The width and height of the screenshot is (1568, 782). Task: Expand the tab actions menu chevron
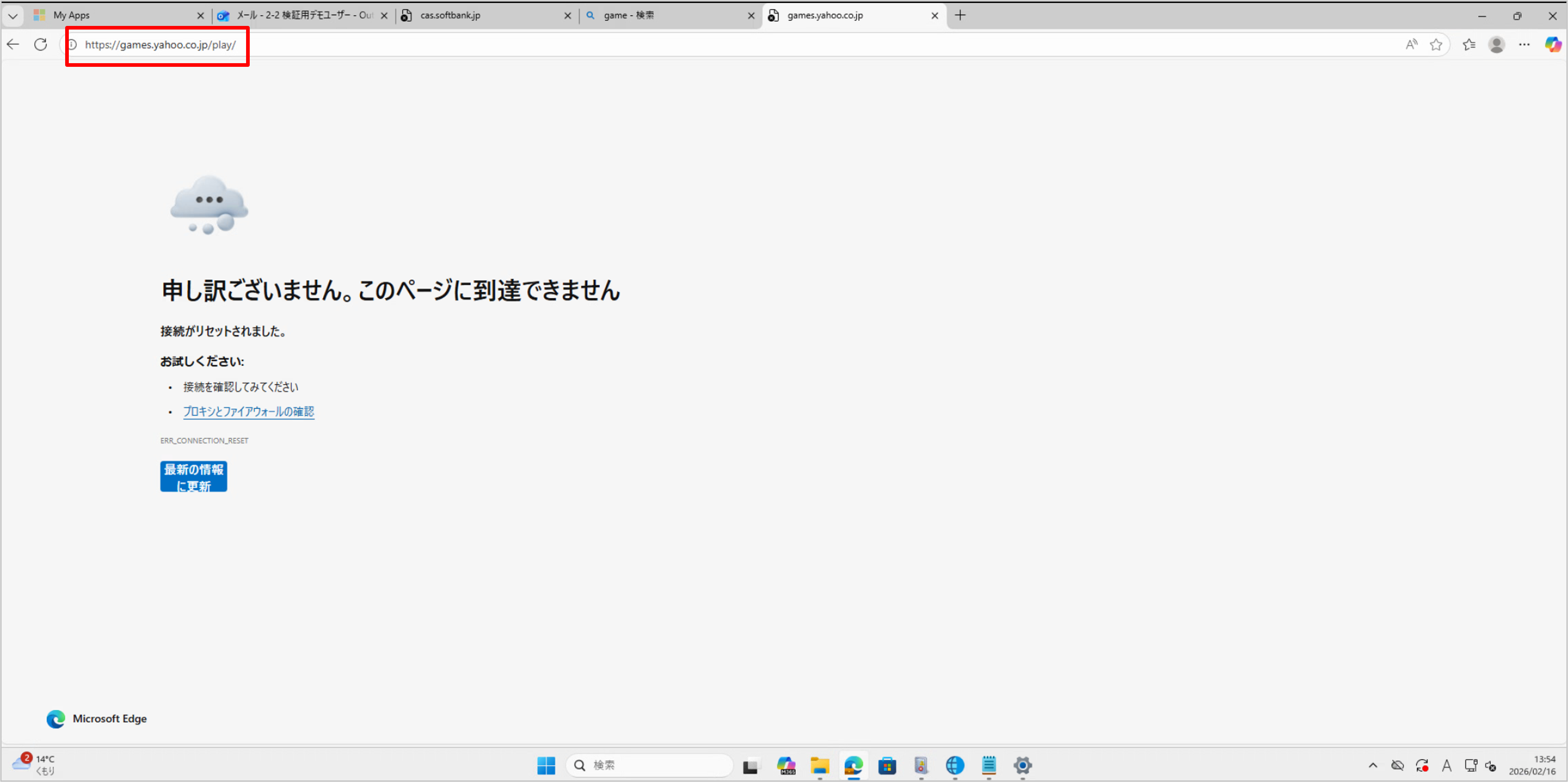[x=13, y=16]
